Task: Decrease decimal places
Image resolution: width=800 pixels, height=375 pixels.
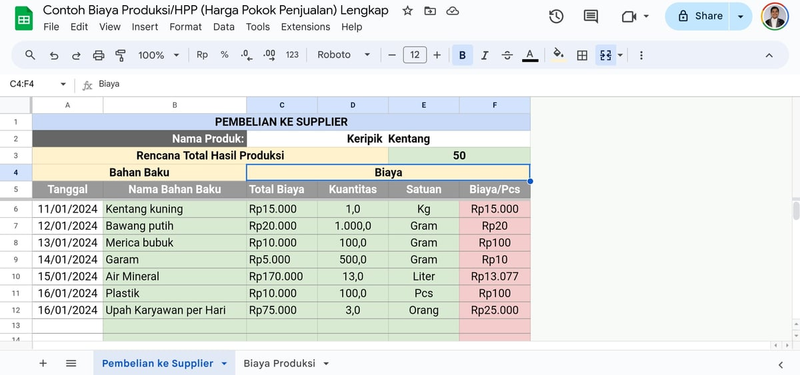Action: (247, 55)
